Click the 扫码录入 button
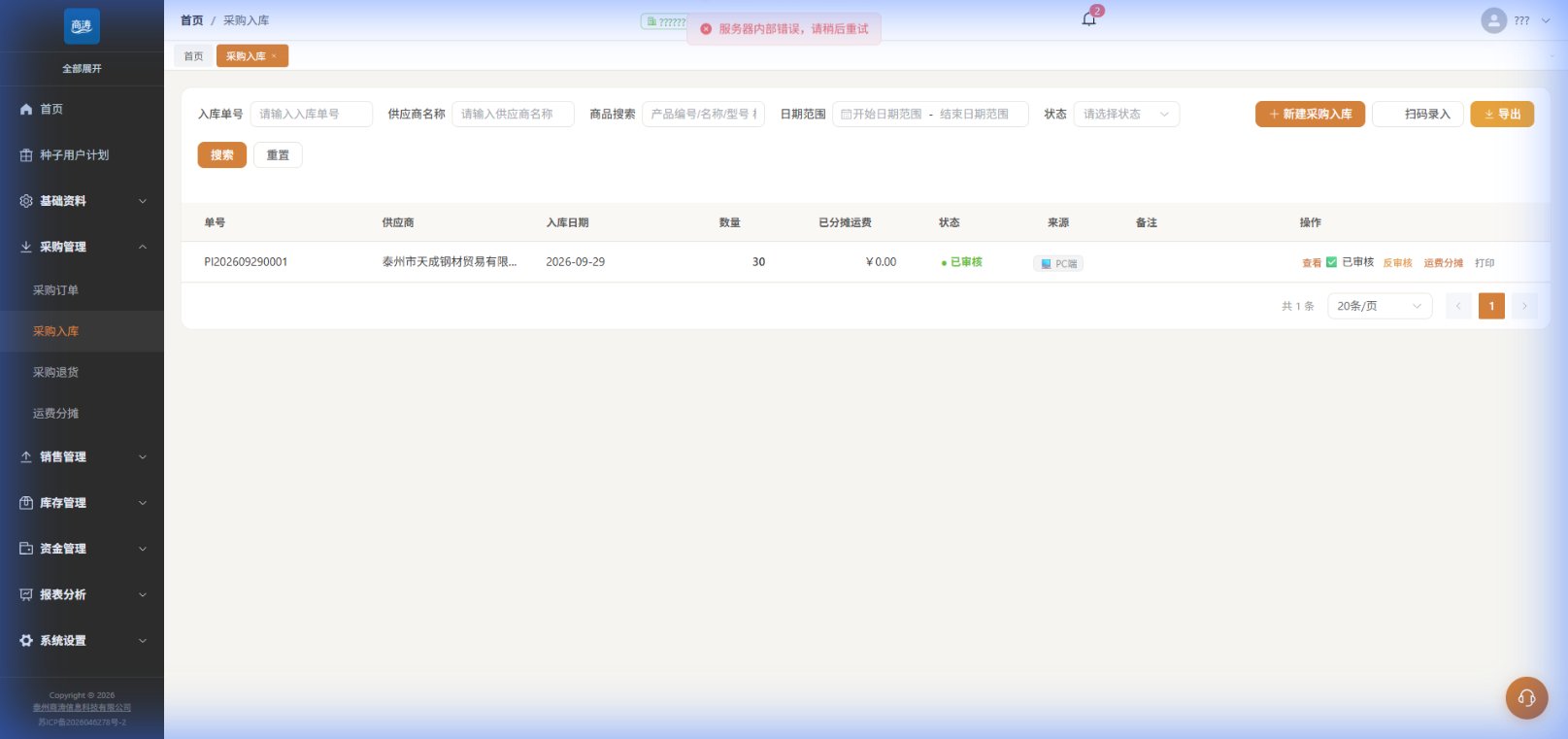 (x=1418, y=115)
